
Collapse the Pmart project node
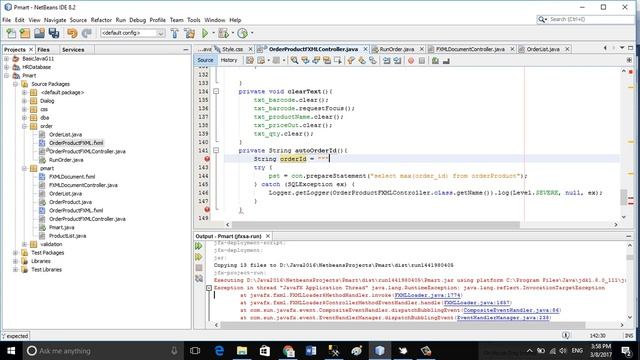7,76
